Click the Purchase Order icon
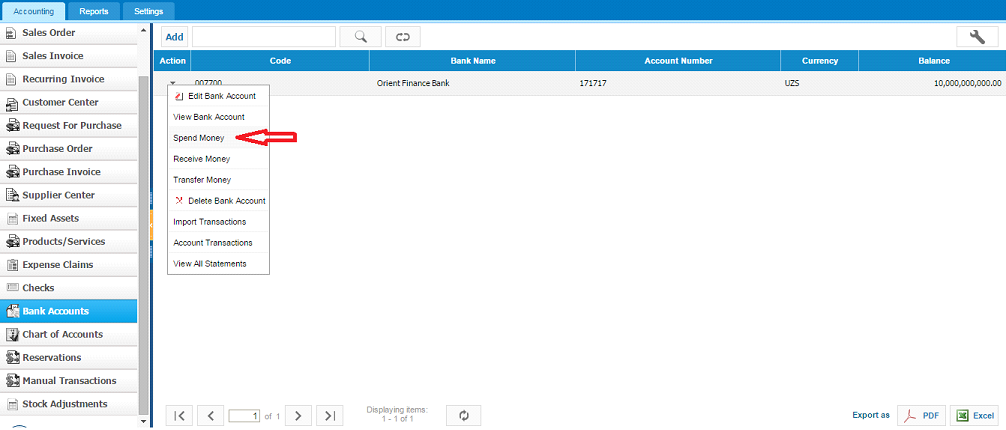This screenshot has width=1006, height=430. point(12,149)
